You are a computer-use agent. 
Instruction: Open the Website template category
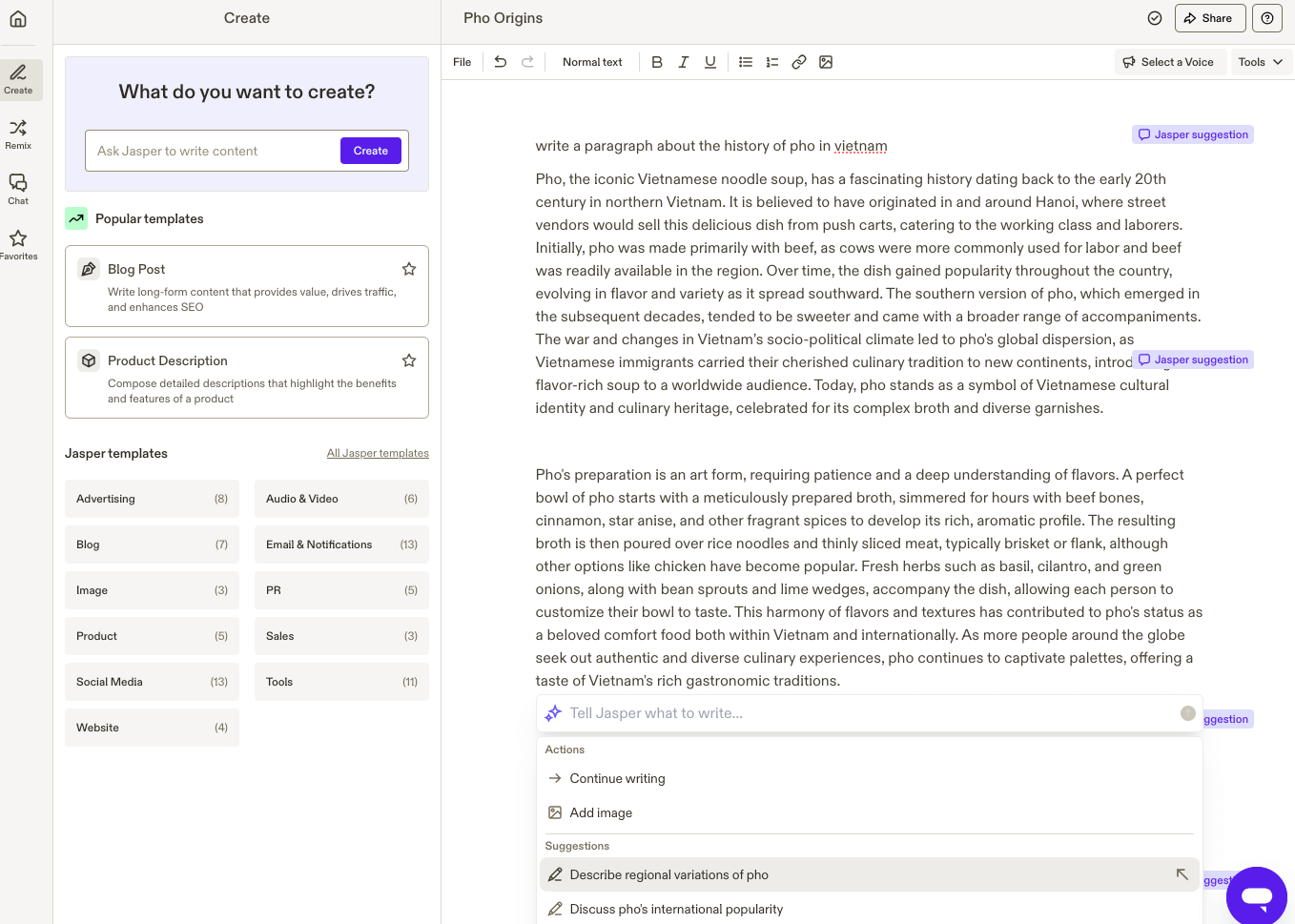pos(153,728)
